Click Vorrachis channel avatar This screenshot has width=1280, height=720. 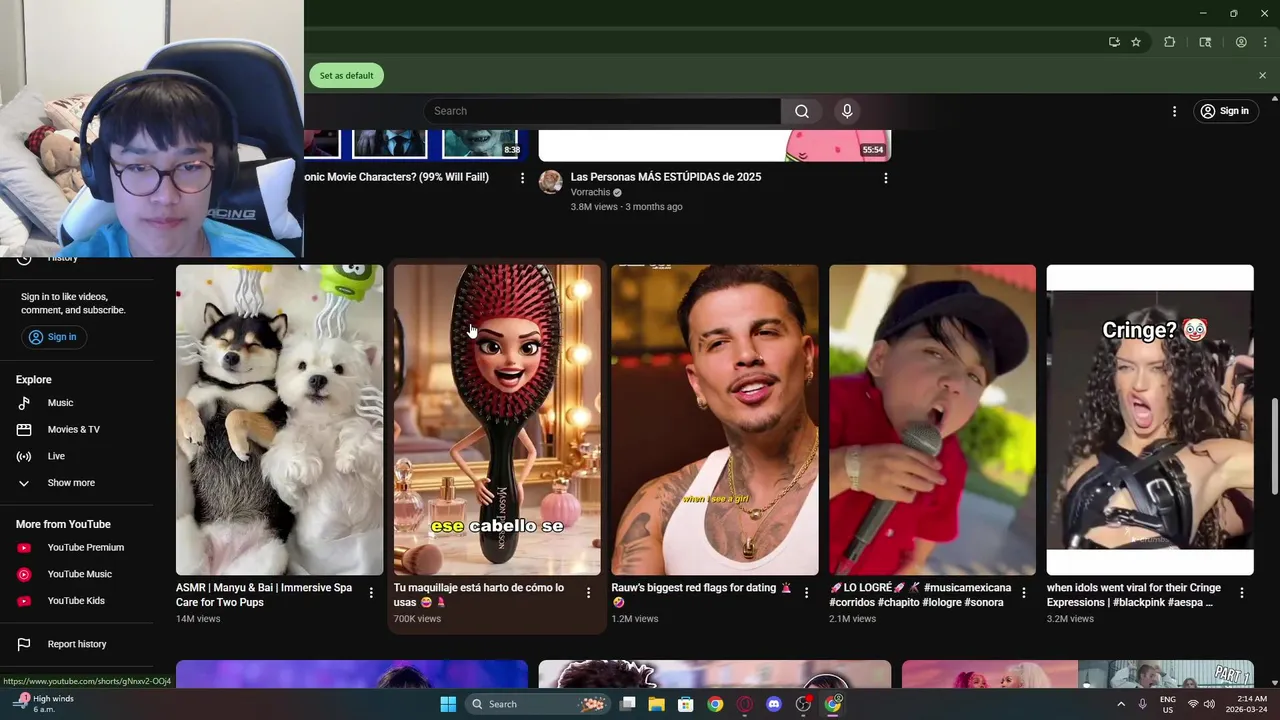[550, 182]
